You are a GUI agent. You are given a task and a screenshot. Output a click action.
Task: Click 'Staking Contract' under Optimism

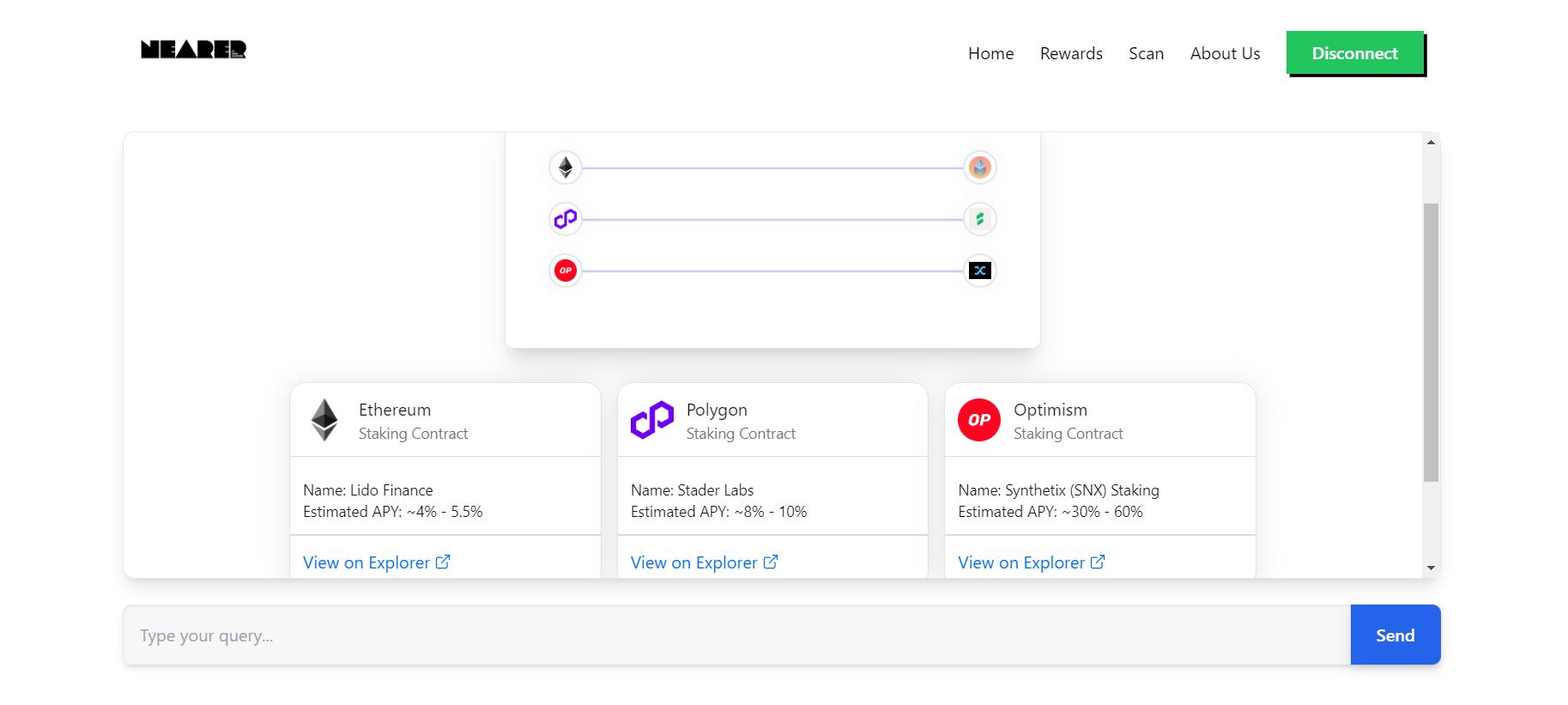pyautogui.click(x=1069, y=434)
